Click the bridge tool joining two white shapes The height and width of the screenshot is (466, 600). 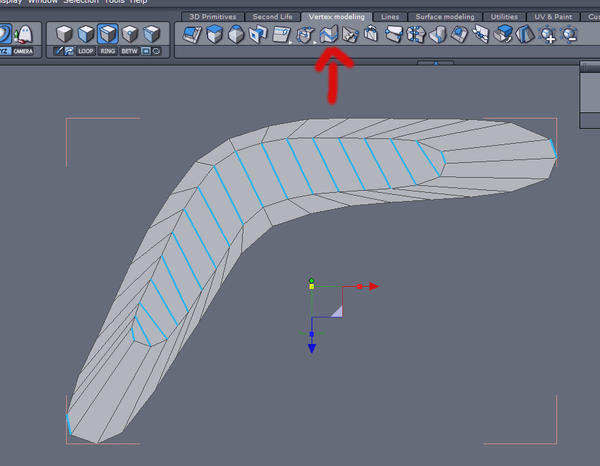point(481,34)
